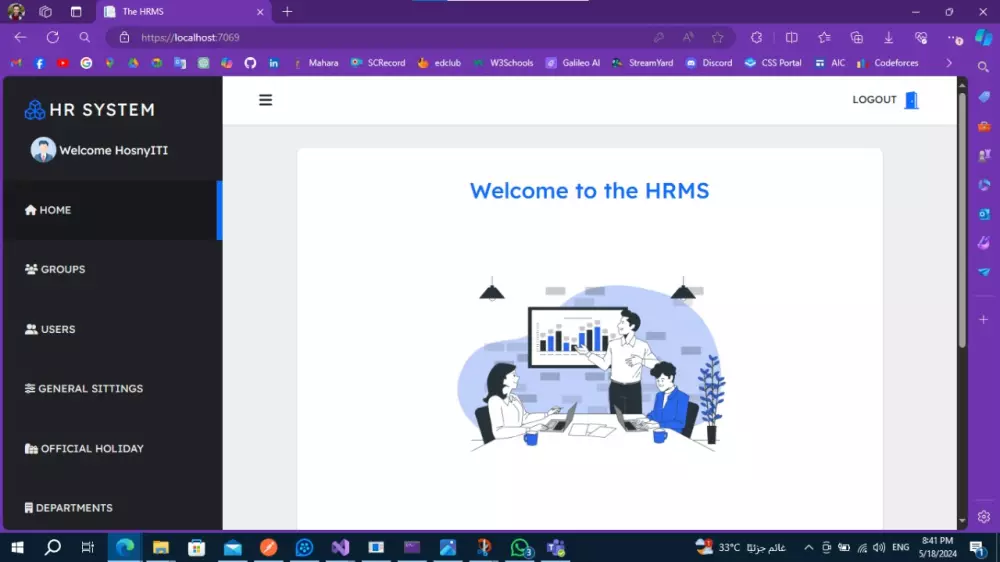Open the Groups sidebar item
This screenshot has width=1000, height=562.
click(x=112, y=269)
